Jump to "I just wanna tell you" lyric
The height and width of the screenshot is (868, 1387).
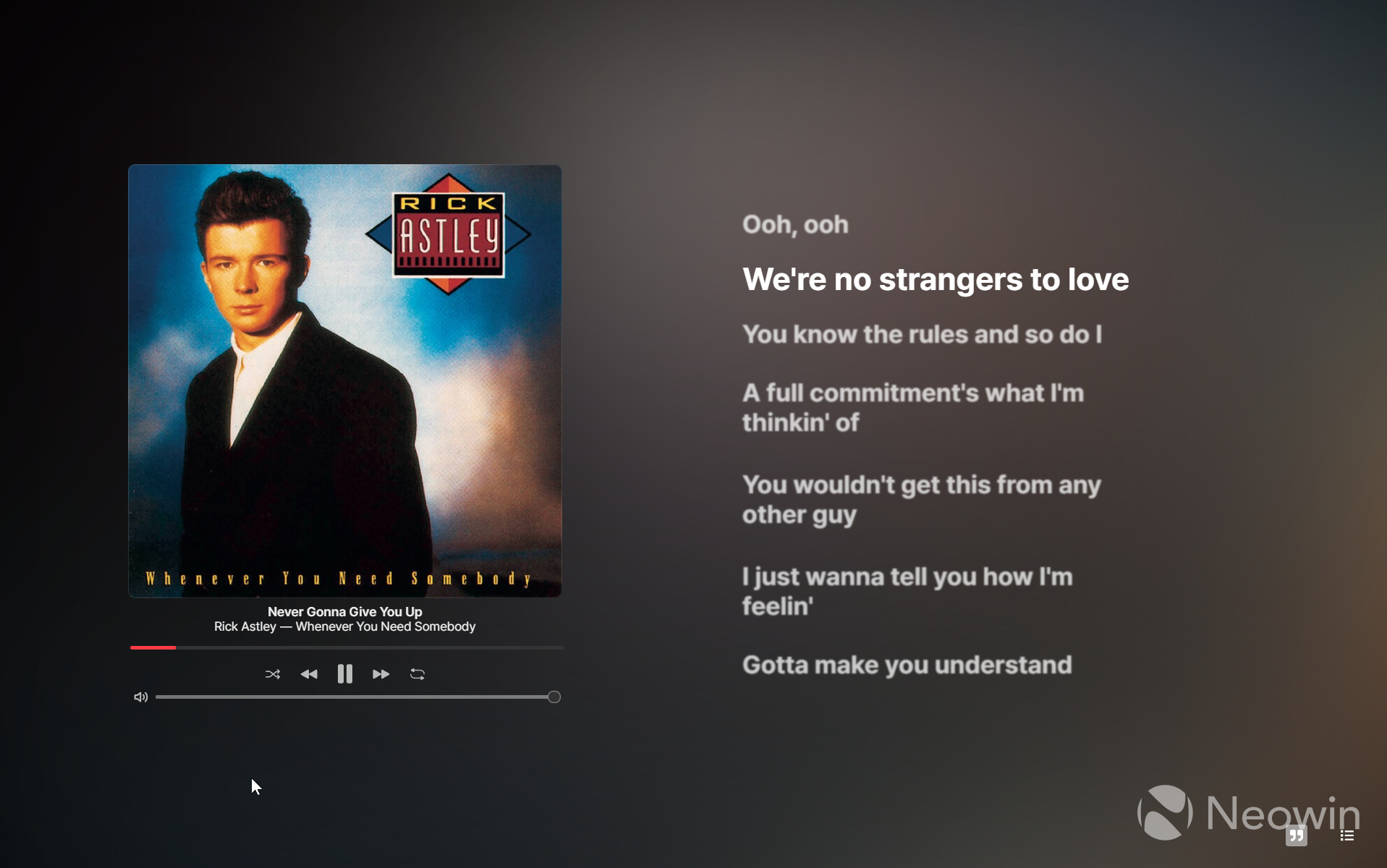point(907,592)
